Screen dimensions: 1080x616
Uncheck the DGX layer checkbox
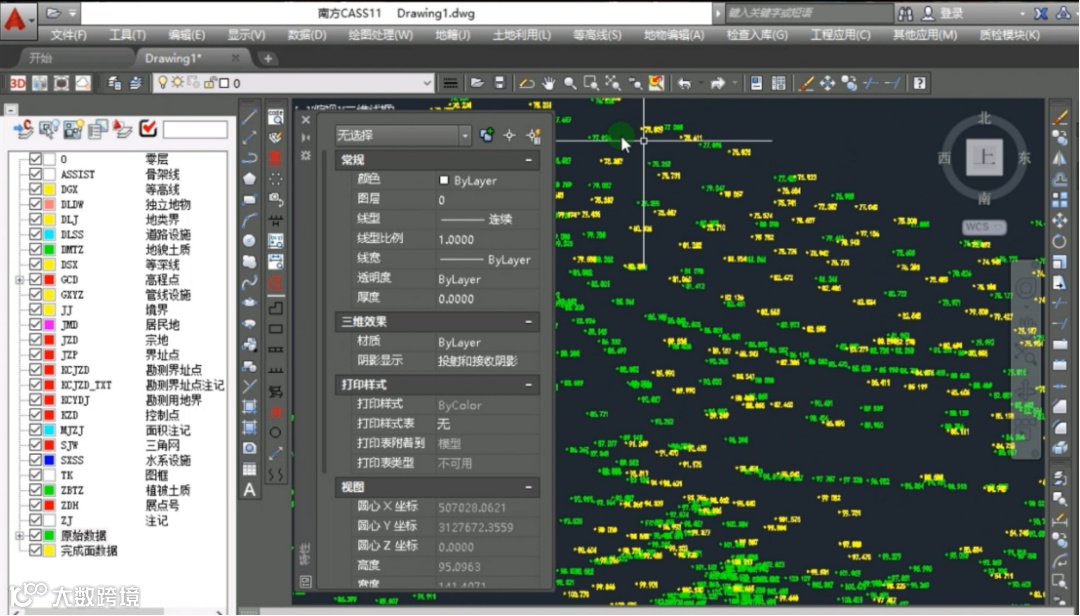tap(35, 189)
